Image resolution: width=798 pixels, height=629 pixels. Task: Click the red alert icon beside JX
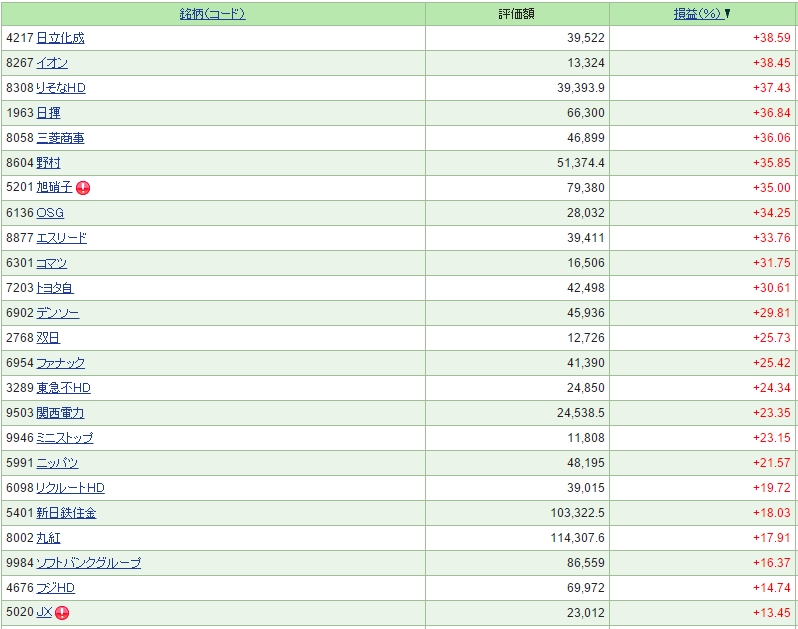coord(62,613)
